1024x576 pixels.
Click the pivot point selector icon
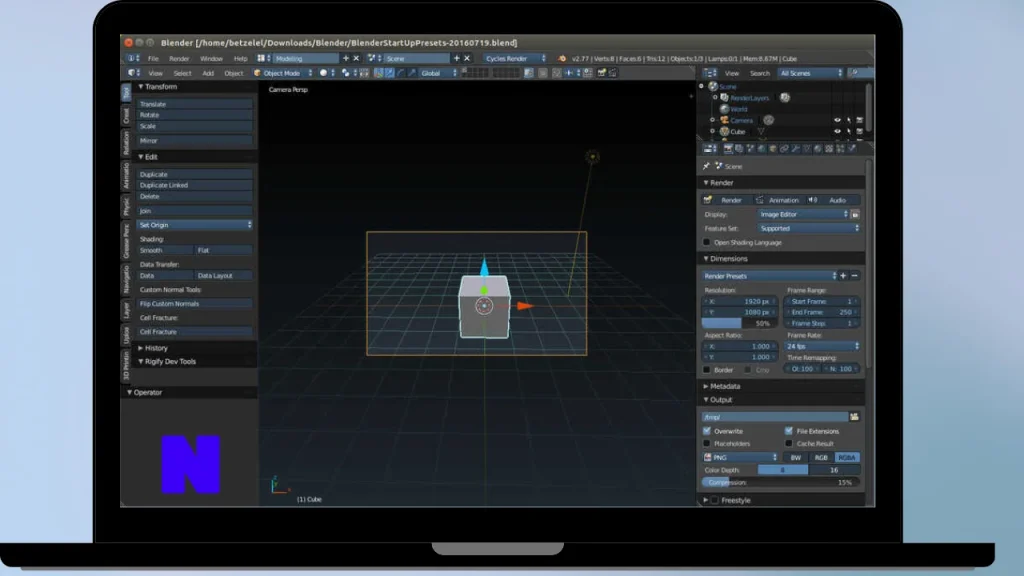[x=346, y=73]
